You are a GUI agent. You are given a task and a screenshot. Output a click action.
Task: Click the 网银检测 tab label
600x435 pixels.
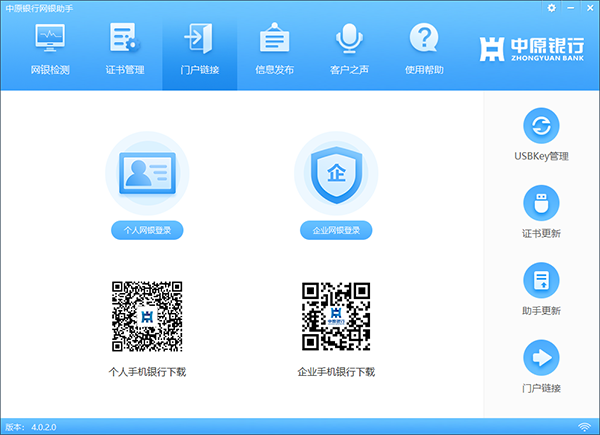(50, 70)
